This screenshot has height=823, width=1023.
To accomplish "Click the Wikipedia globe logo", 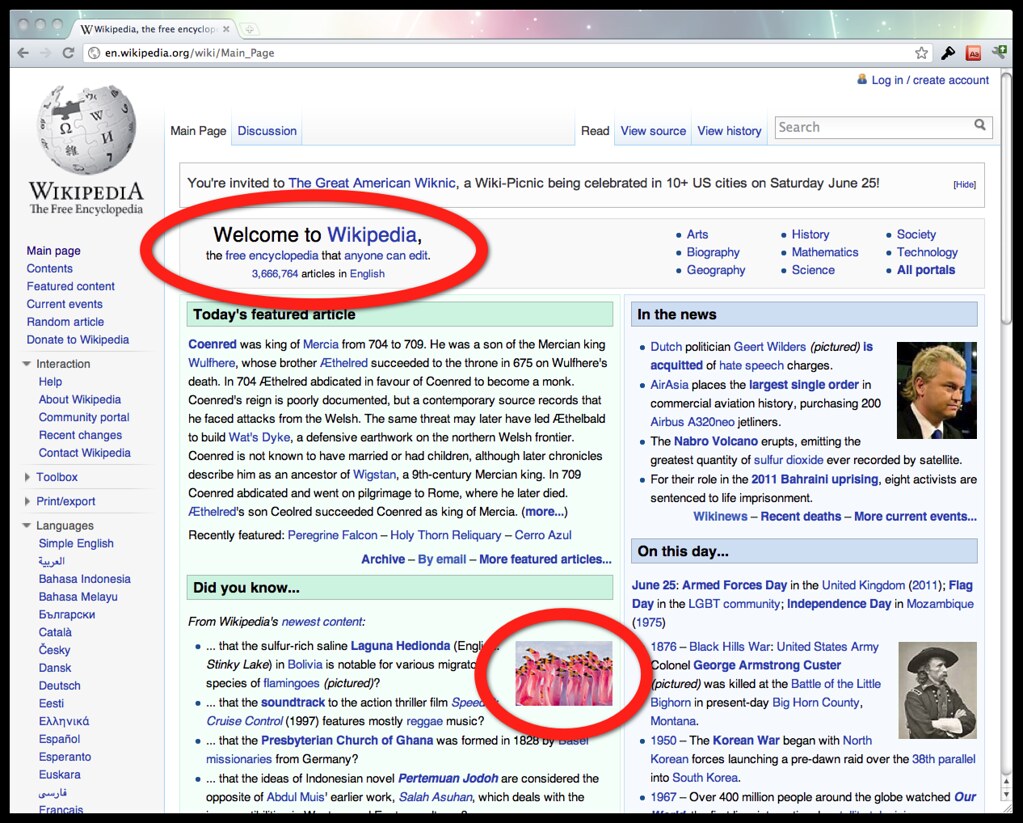I will pyautogui.click(x=86, y=130).
